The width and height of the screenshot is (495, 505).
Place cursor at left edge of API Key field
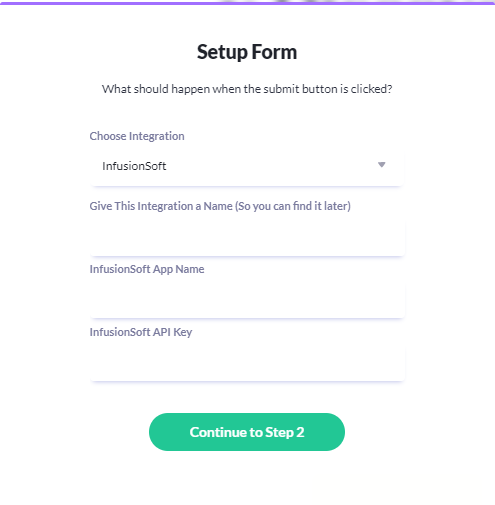click(97, 361)
